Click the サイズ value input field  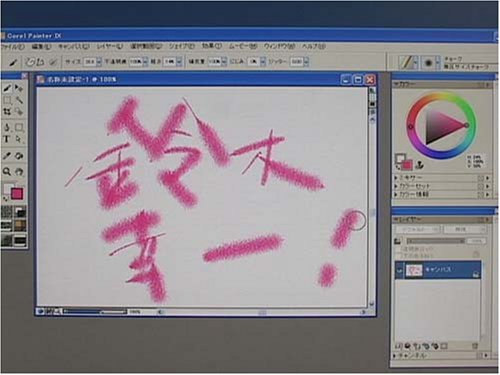click(90, 62)
